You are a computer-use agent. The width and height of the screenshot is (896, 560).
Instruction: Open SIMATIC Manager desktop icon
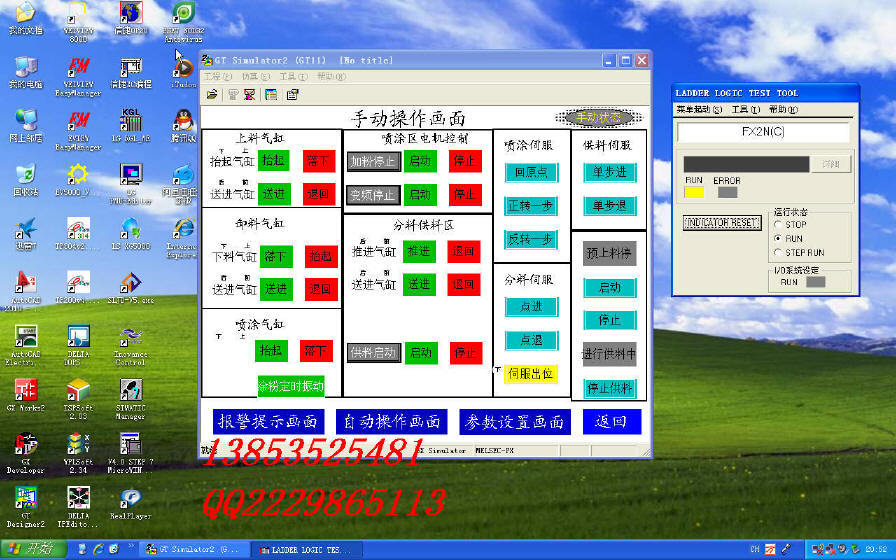[x=130, y=392]
